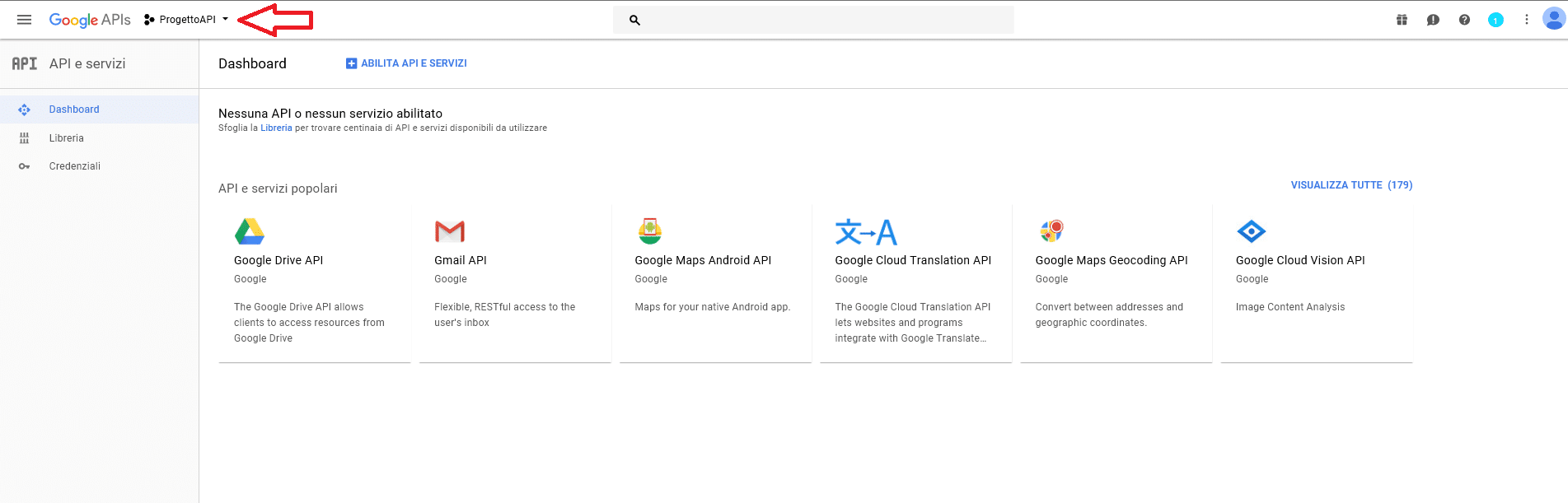Open Google Maps Android API title
This screenshot has height=503, width=1568.
703,260
